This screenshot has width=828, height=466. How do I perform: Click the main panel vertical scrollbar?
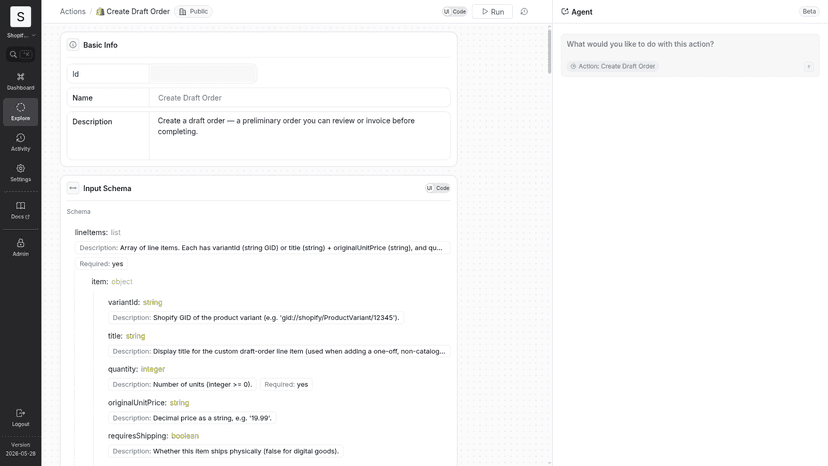549,52
